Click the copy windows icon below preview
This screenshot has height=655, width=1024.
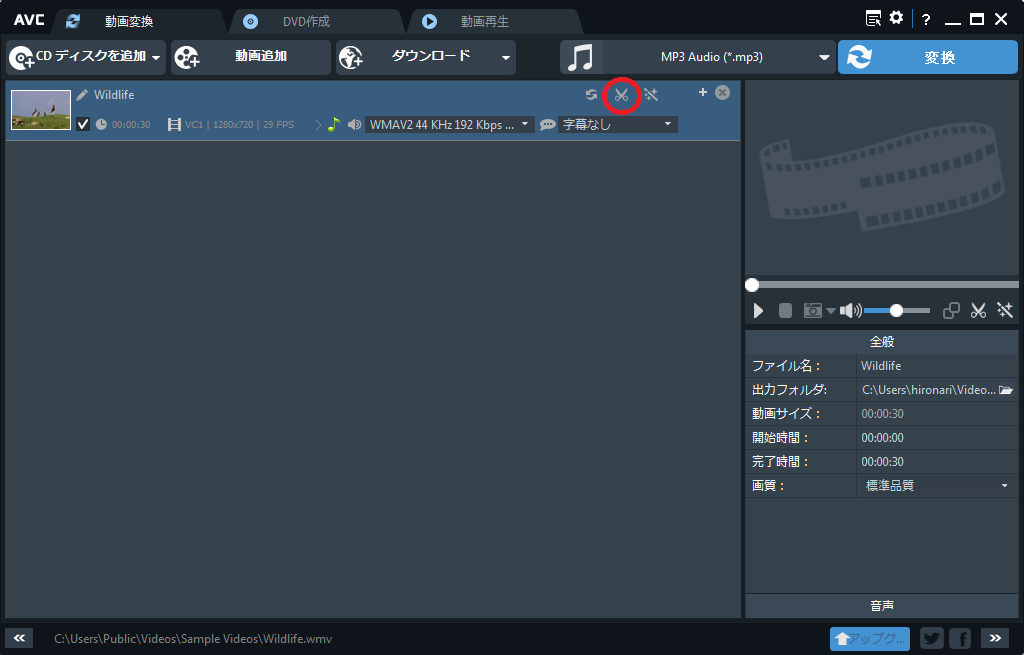click(x=952, y=311)
